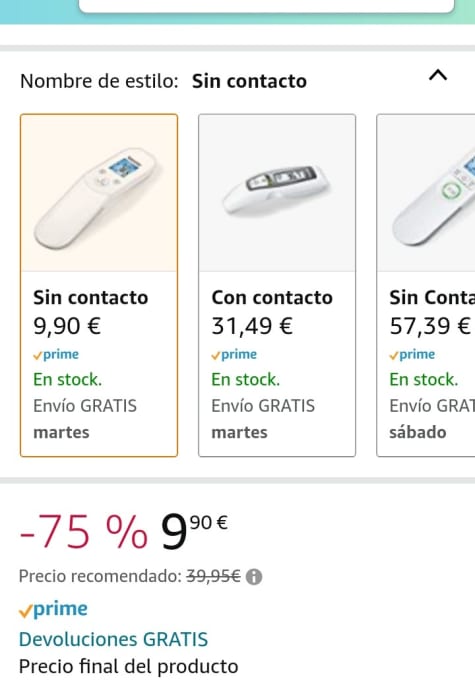Click the prime logo on the Sin contacto card

tap(56, 354)
